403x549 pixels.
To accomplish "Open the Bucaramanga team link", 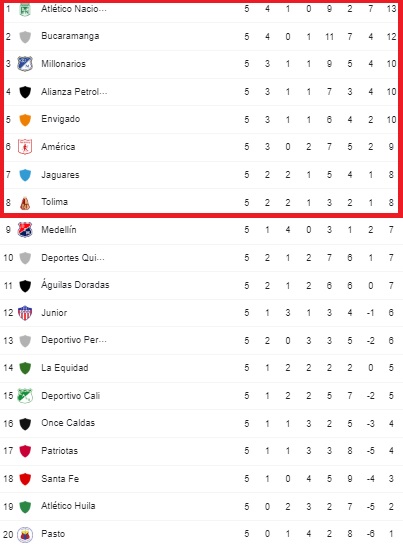I will 70,36.
